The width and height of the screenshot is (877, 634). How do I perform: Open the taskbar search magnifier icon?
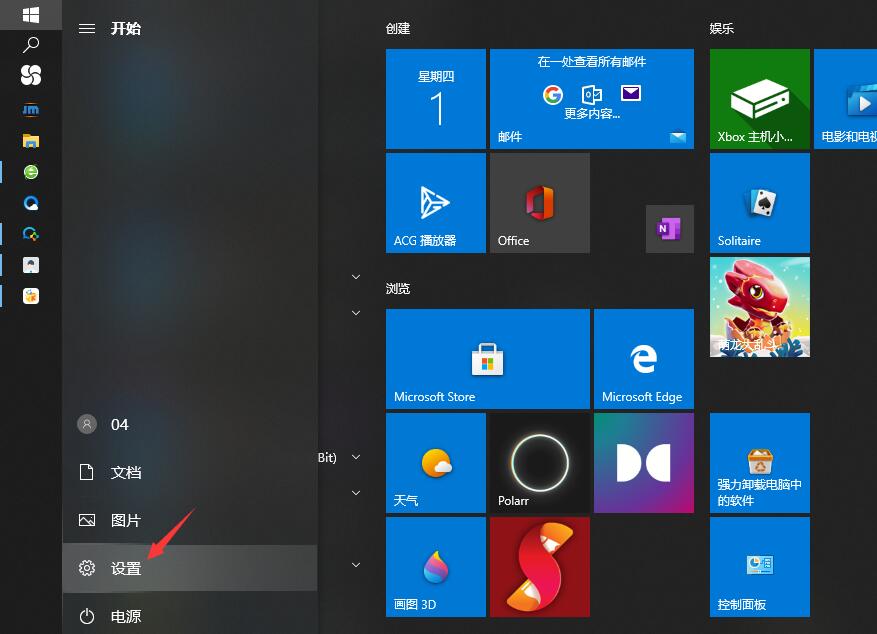[x=31, y=45]
